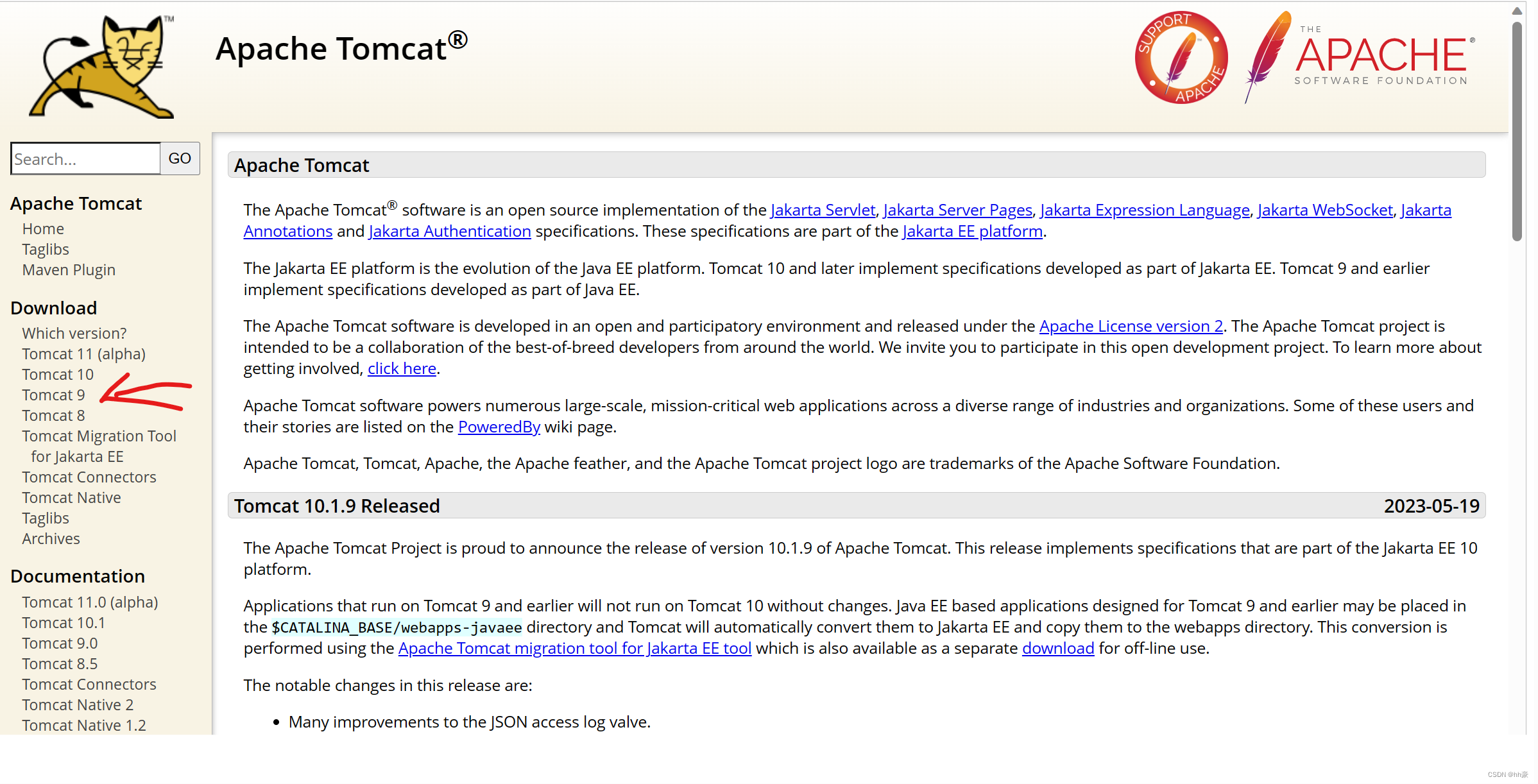Click the GO search button
1538x784 pixels.
point(179,158)
